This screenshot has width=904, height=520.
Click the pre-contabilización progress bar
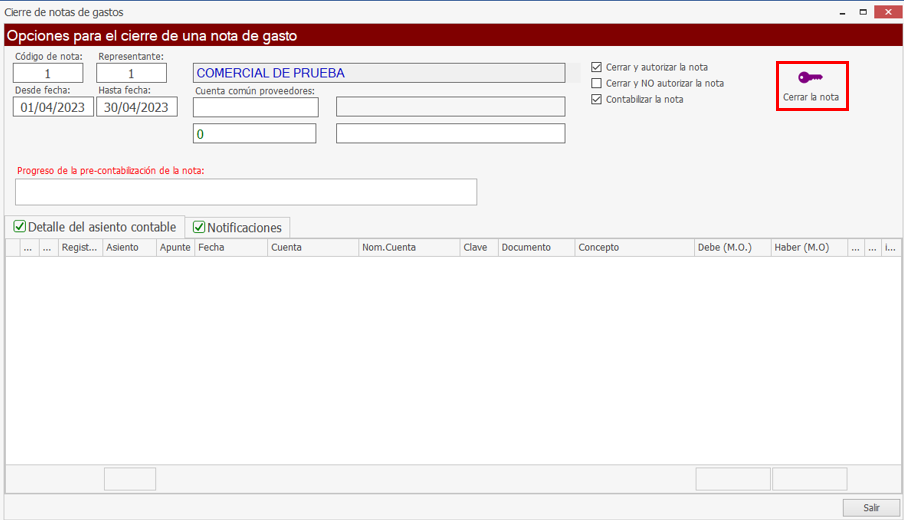point(246,192)
